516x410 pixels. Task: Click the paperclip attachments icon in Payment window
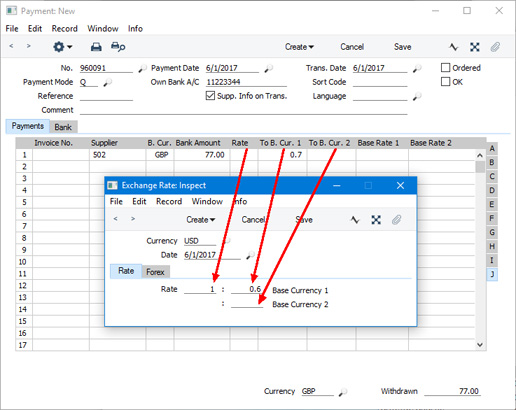[x=495, y=47]
